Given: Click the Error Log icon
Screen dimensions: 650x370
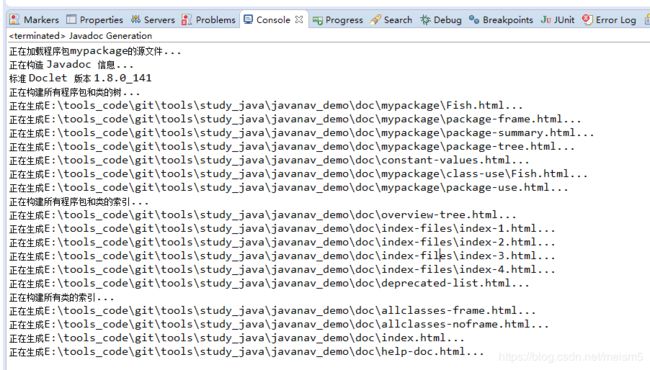Looking at the screenshot, I should click(x=587, y=19).
